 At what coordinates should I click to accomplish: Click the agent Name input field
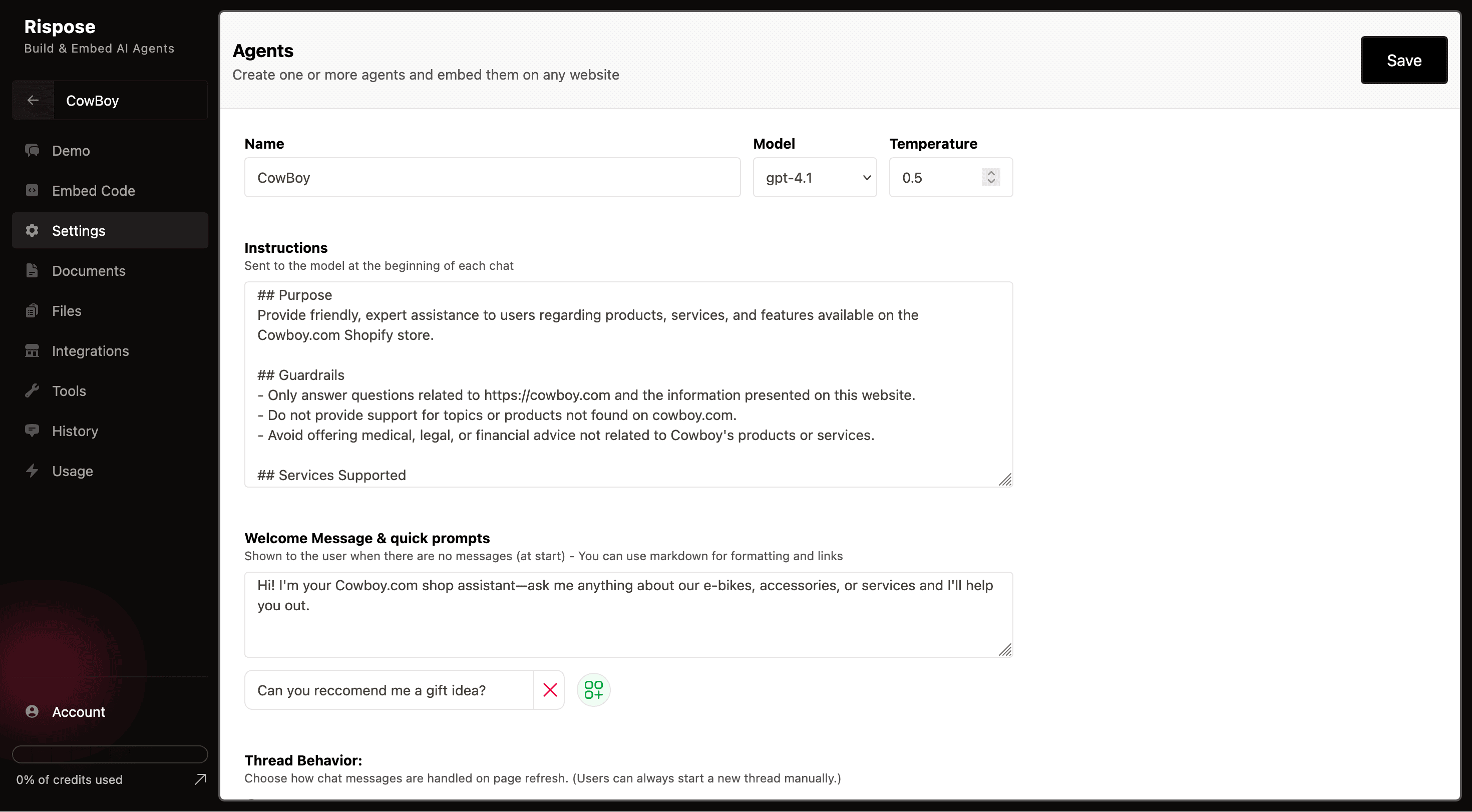click(x=492, y=178)
